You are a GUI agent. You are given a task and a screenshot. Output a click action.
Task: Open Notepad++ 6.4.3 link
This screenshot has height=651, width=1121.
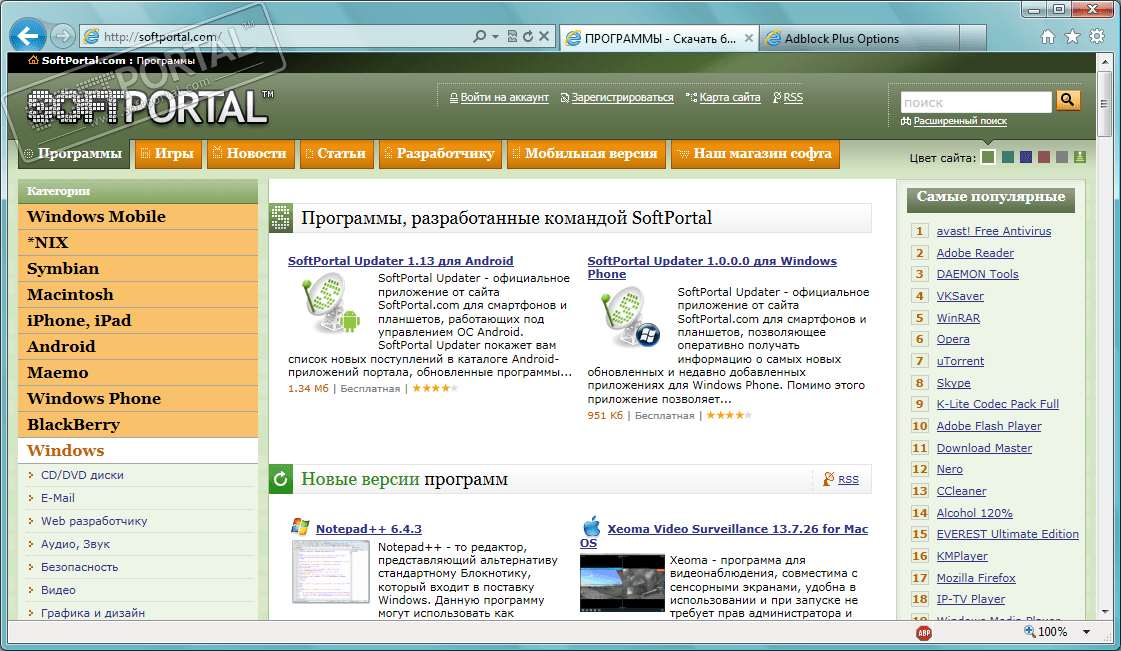tap(369, 530)
